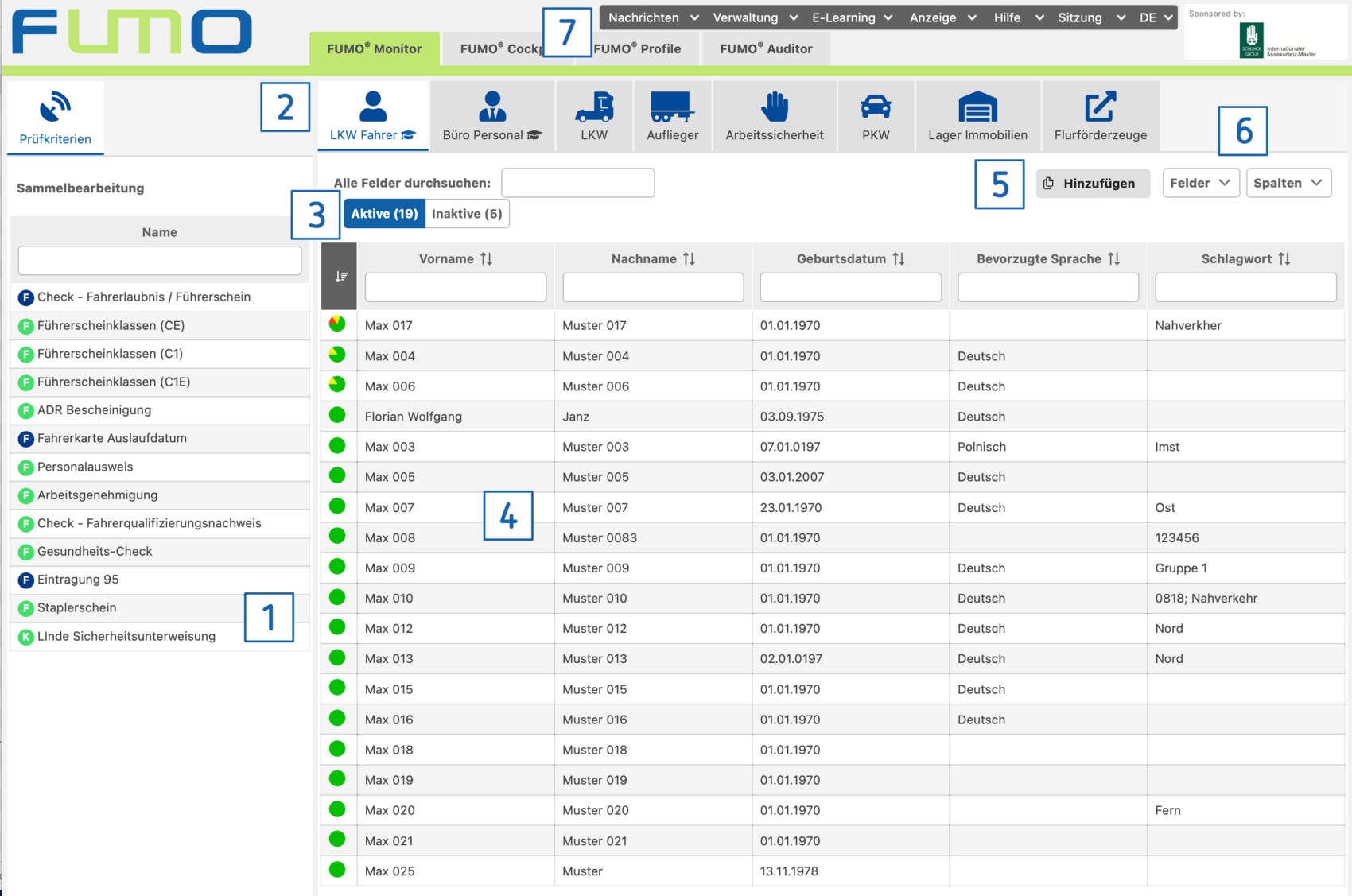Open the FUMO Profile tab
Image resolution: width=1352 pixels, height=896 pixels.
coord(637,49)
